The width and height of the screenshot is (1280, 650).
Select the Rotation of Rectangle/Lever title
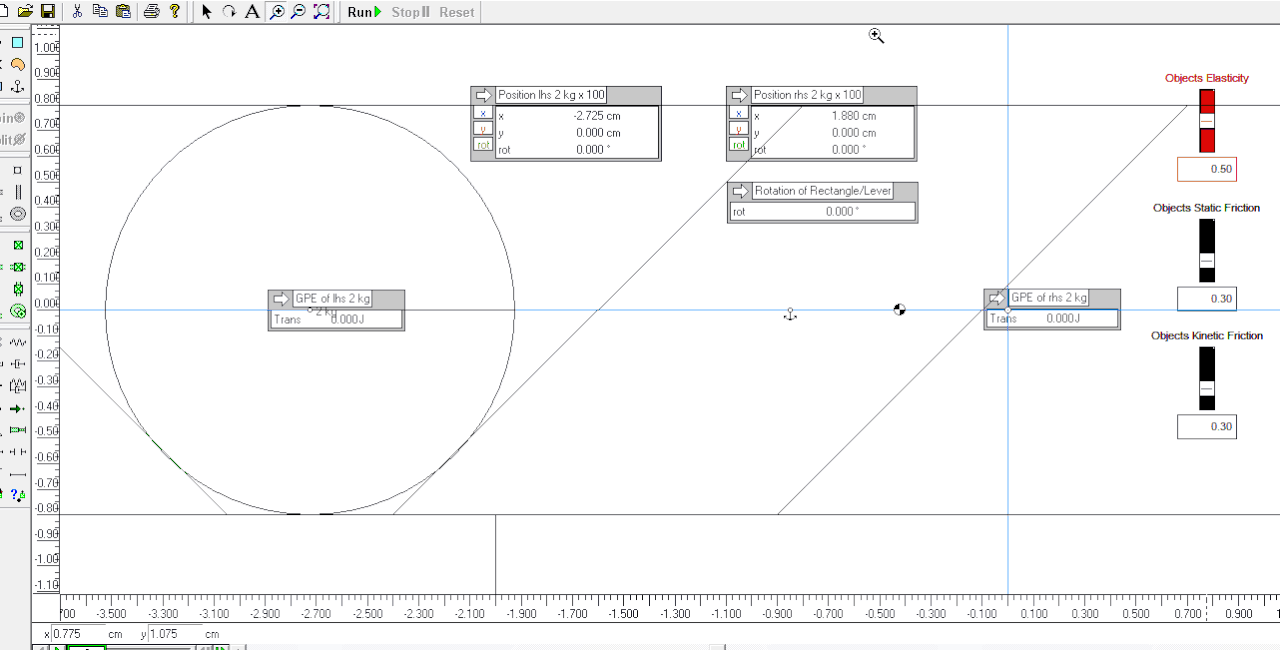[822, 191]
